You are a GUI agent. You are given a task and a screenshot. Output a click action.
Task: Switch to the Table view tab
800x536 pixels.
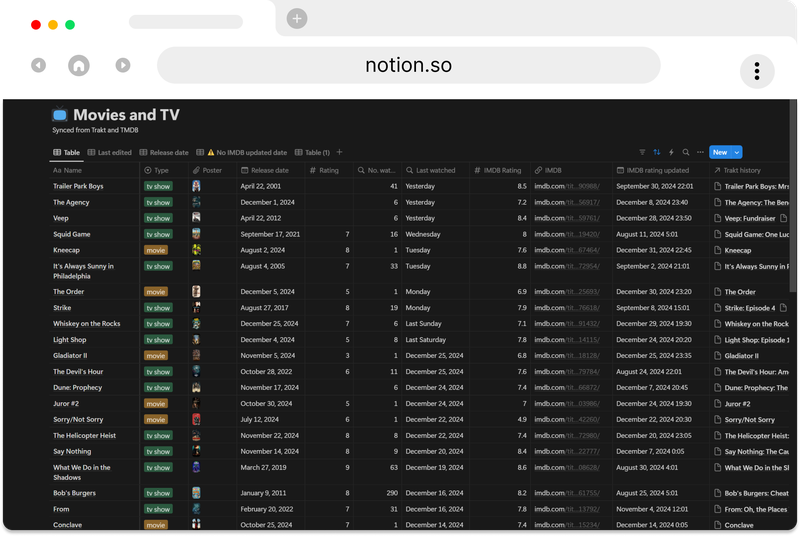pyautogui.click(x=67, y=152)
